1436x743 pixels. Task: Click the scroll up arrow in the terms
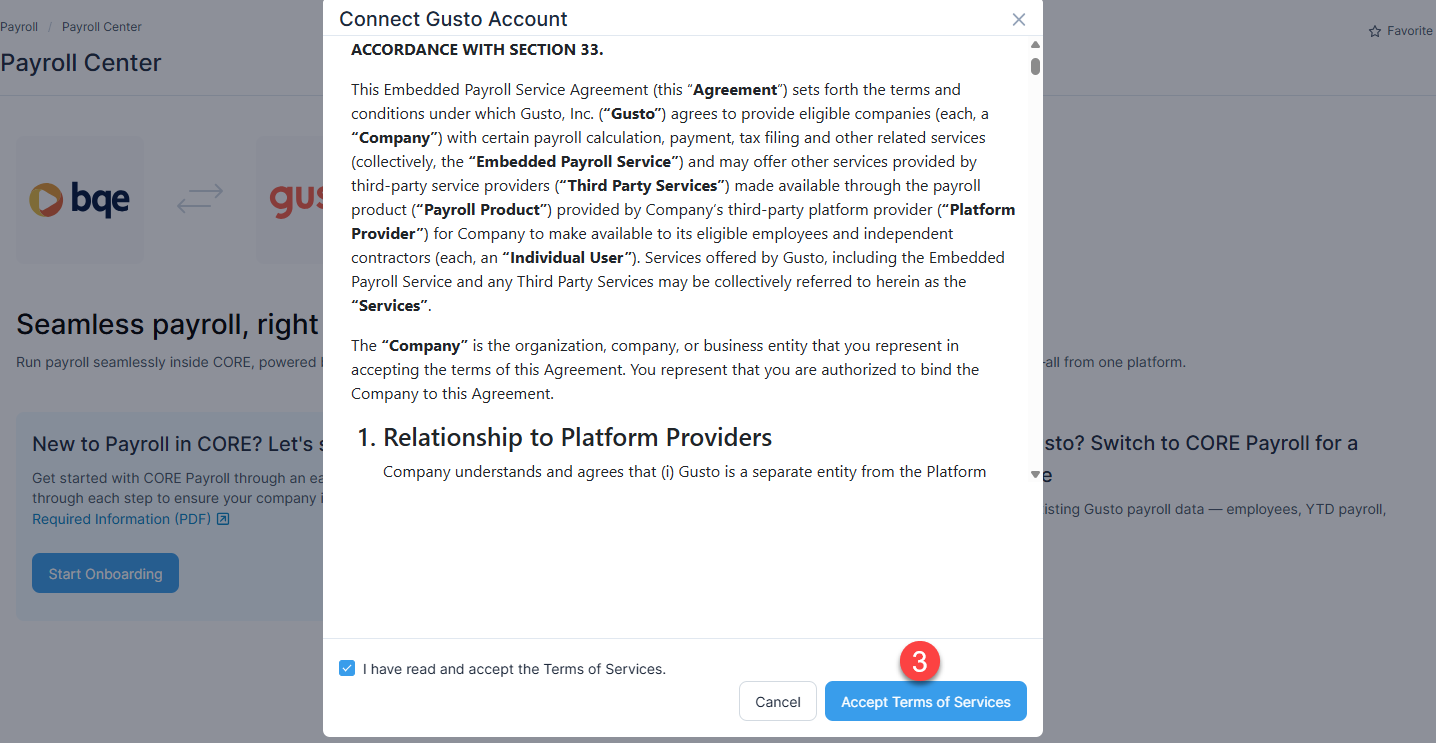point(1035,45)
